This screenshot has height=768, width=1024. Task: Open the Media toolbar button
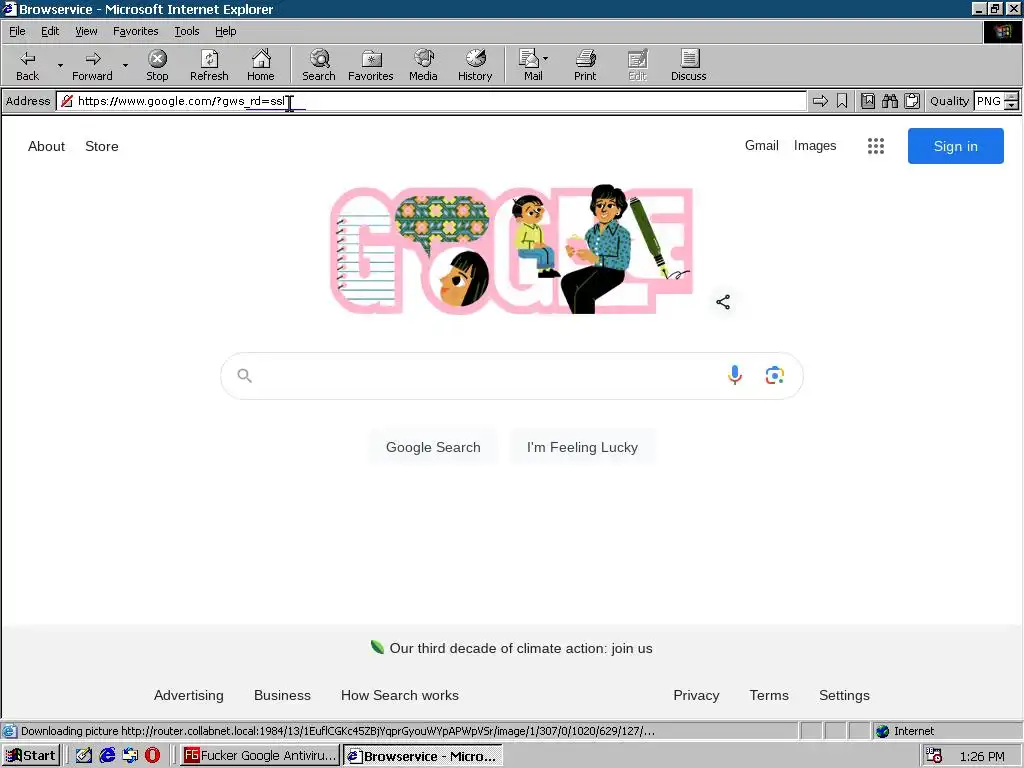click(423, 65)
